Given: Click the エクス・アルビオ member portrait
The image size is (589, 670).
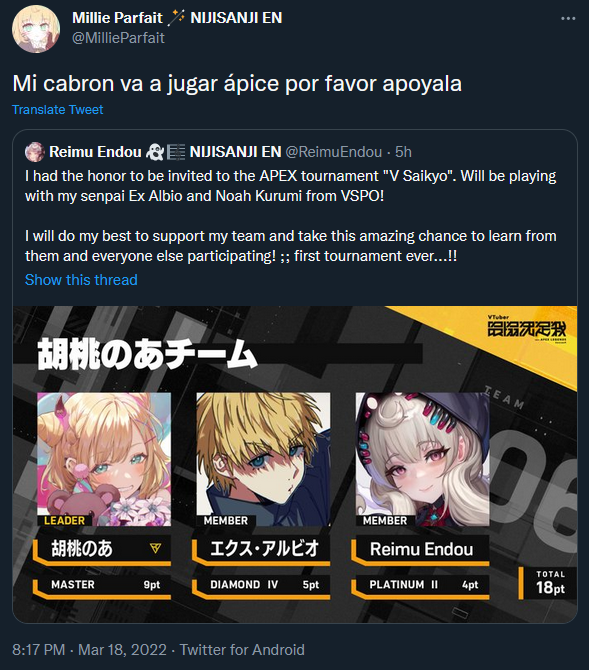Looking at the screenshot, I should click(263, 459).
